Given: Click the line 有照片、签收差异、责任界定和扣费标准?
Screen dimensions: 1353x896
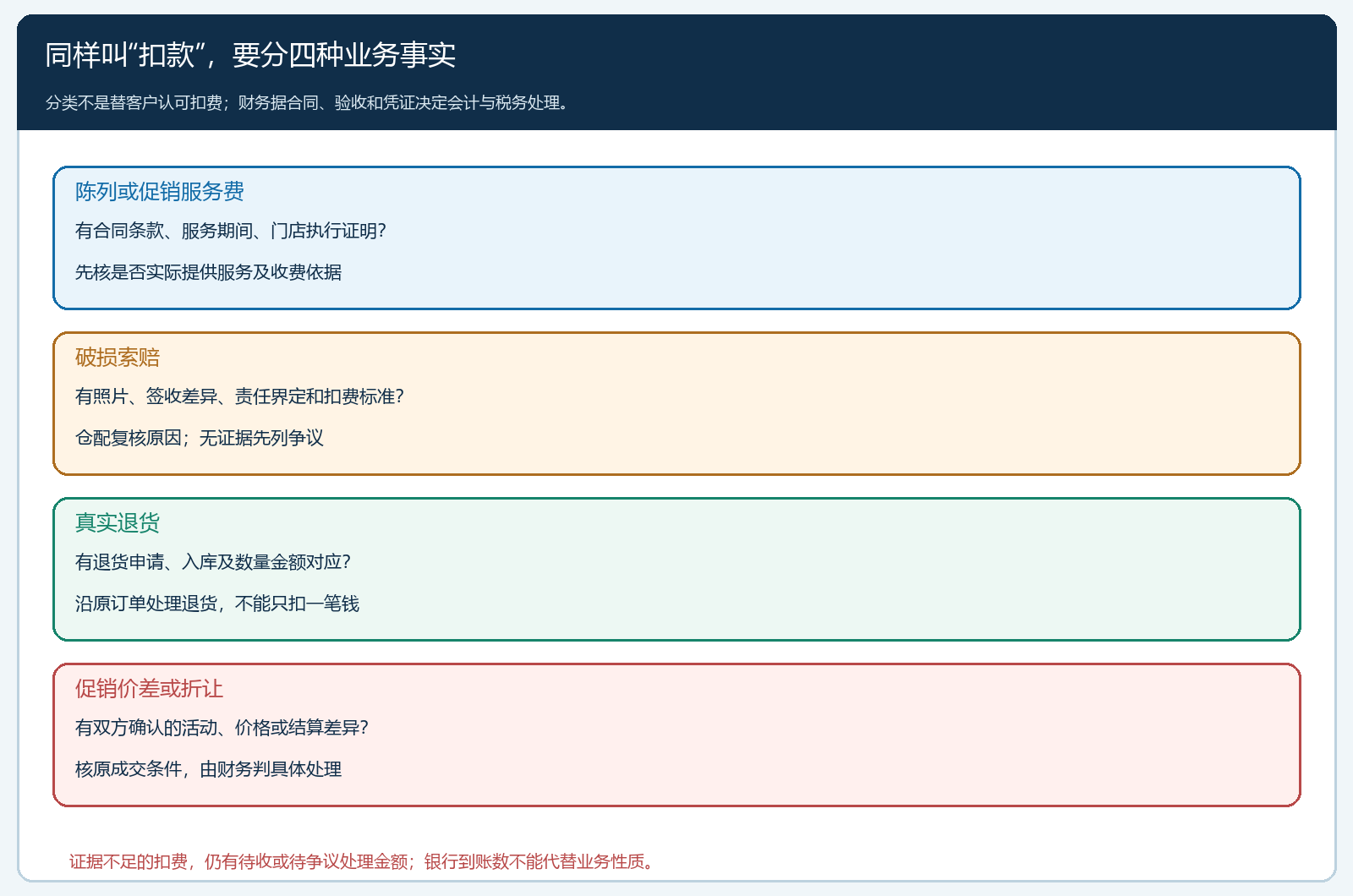Looking at the screenshot, I should click(239, 396).
